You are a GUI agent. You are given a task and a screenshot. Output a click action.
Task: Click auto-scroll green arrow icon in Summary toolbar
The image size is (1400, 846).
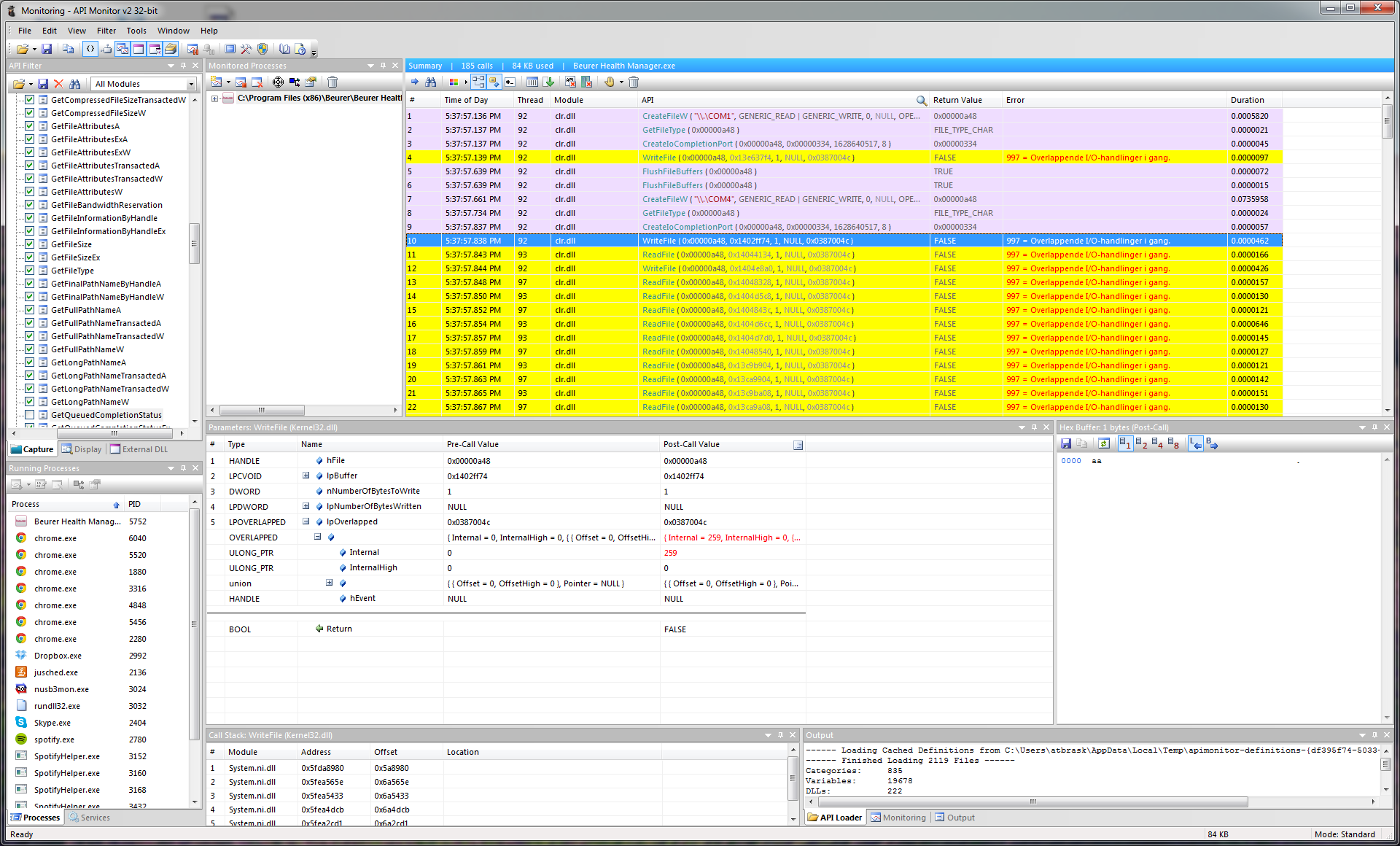[x=549, y=82]
